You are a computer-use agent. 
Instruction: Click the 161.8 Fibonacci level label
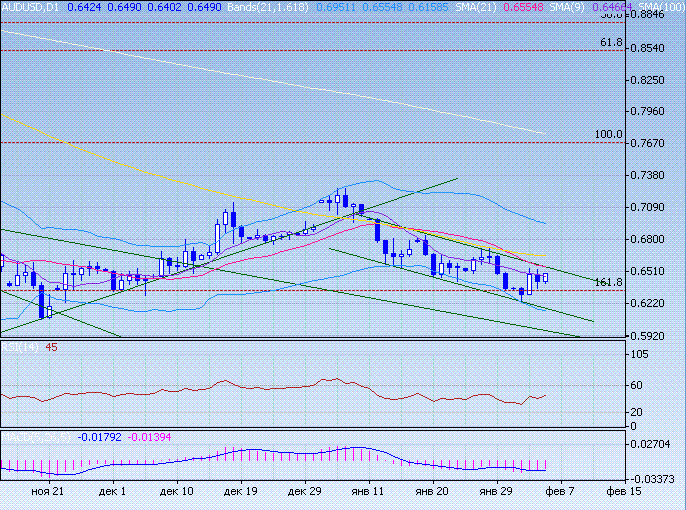tap(608, 283)
